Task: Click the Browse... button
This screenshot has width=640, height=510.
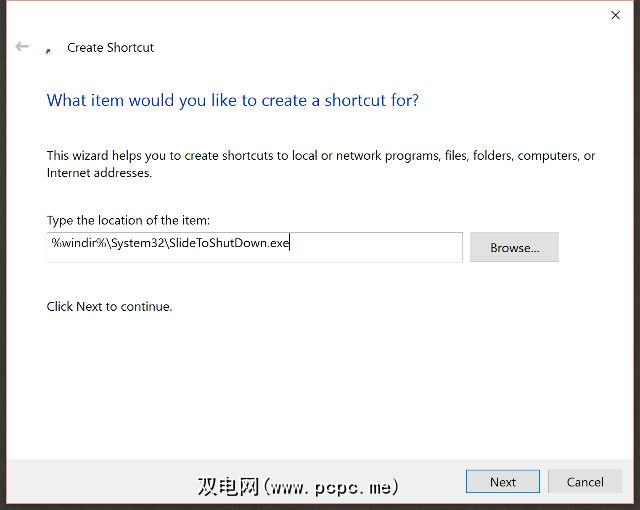Action: 514,247
